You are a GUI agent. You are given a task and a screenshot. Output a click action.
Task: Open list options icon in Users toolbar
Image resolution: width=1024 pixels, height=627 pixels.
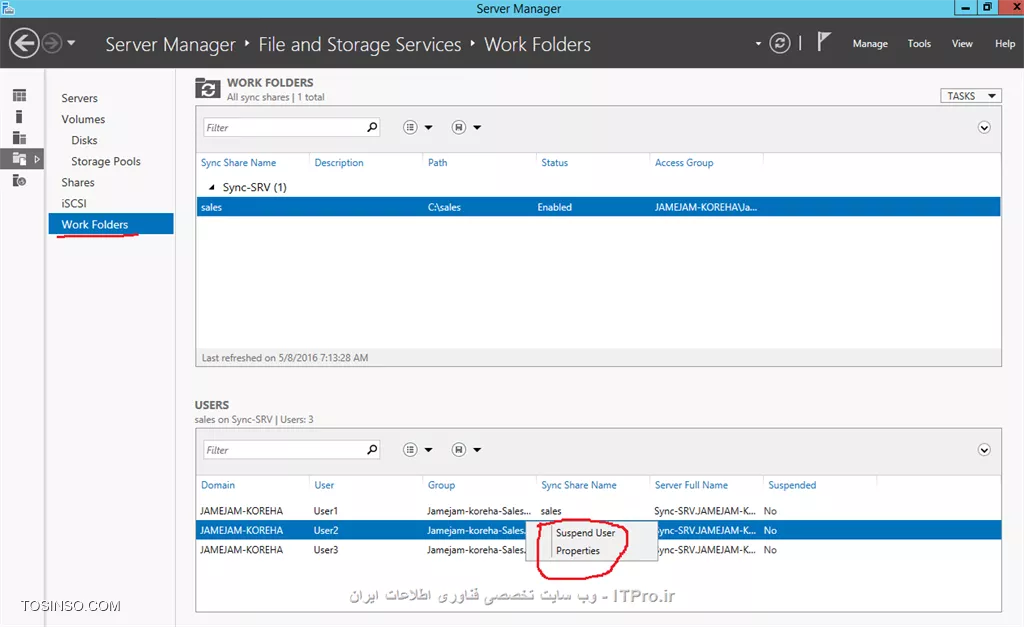(x=410, y=449)
